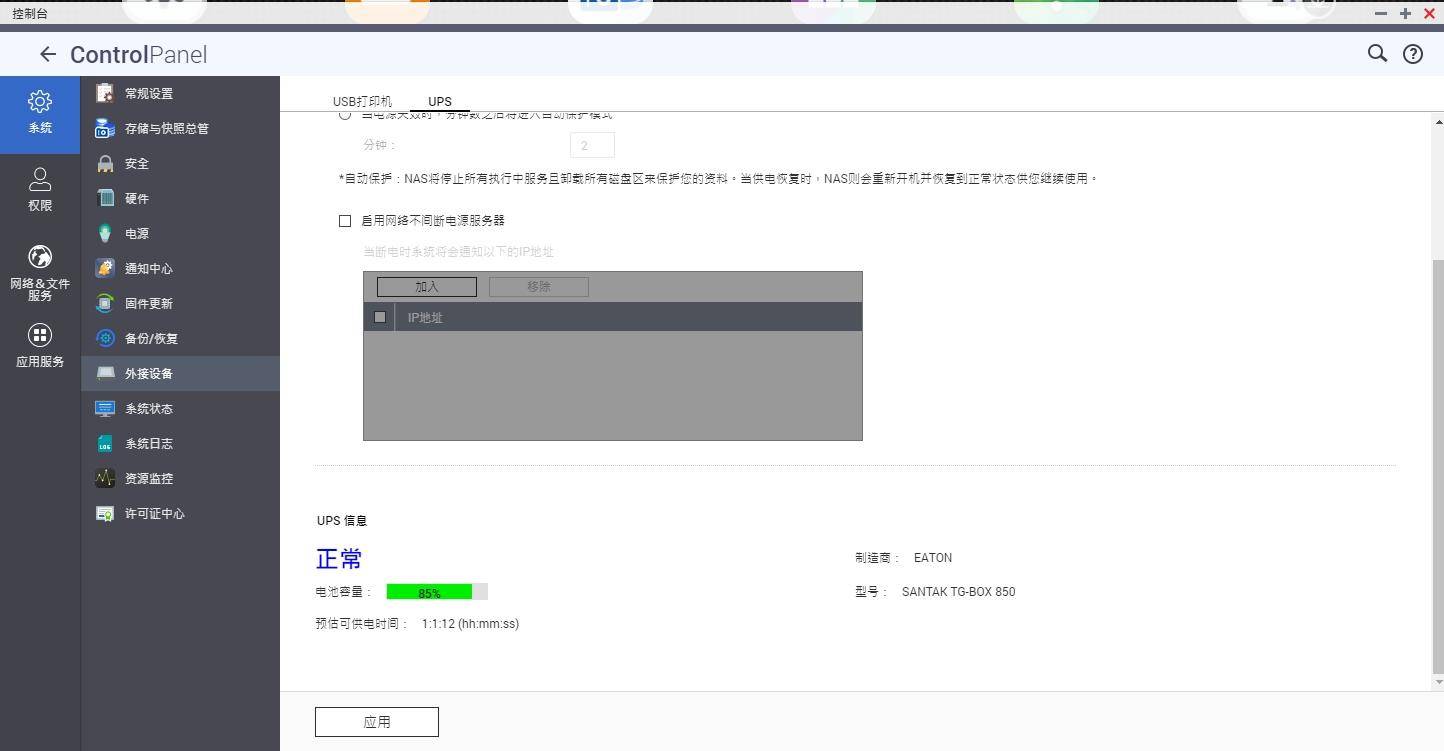
Task: Enable 启用网络不间断电源服务器 checkbox
Action: coord(345,220)
